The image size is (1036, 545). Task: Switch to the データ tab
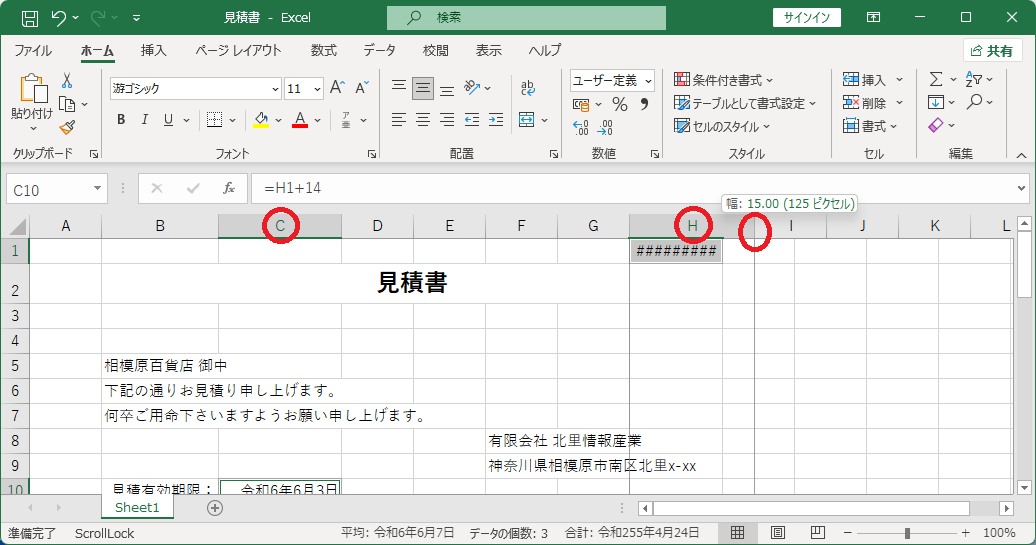click(379, 51)
